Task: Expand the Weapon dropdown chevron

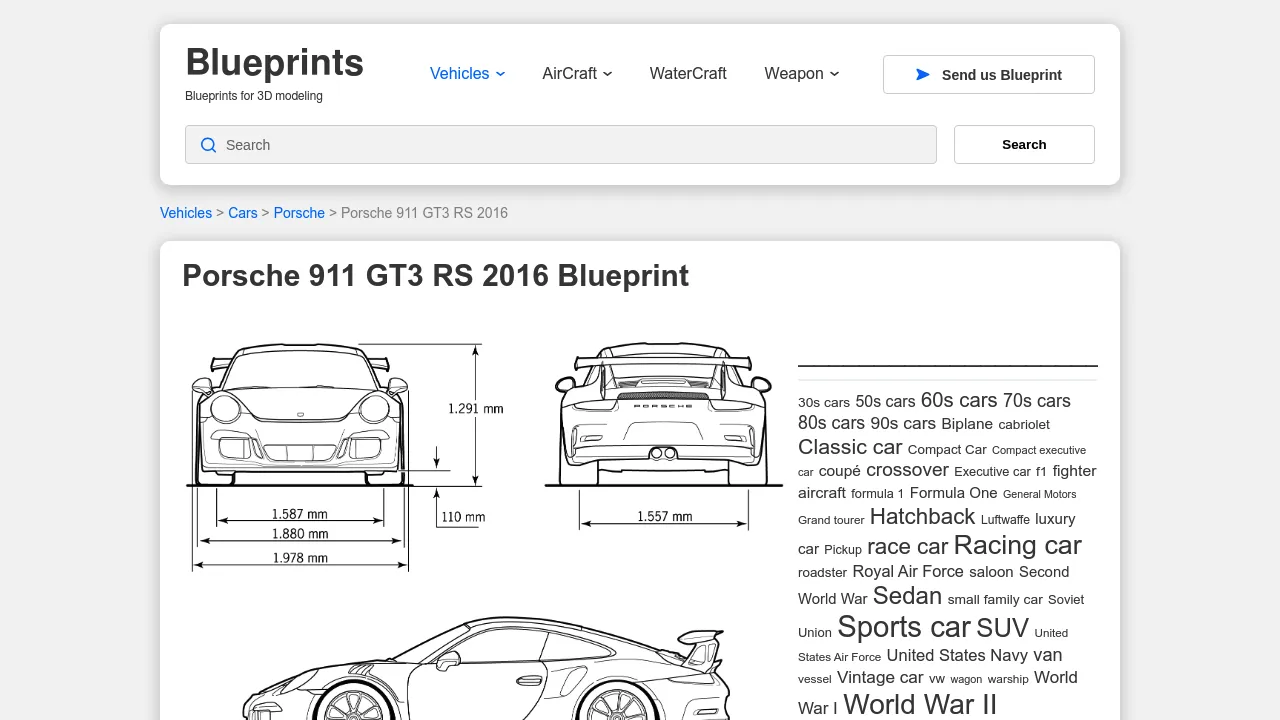Action: (833, 74)
